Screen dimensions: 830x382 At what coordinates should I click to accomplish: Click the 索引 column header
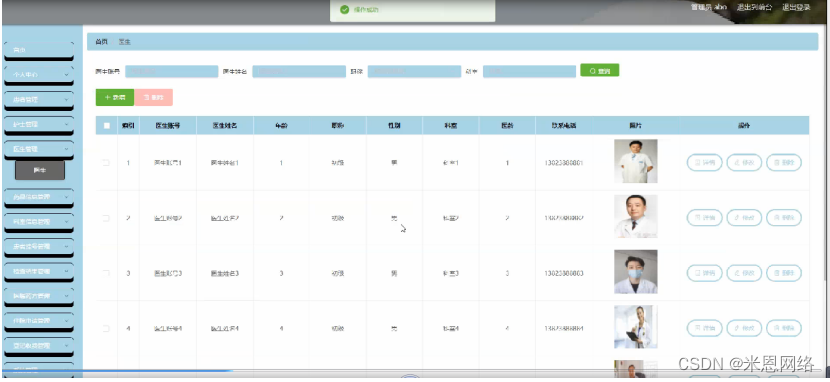128,126
